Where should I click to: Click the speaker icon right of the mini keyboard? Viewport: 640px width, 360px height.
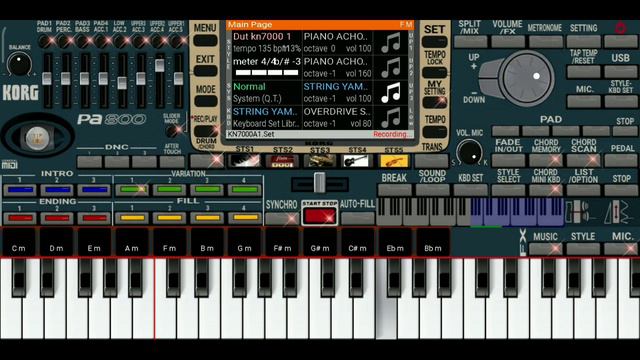click(580, 212)
